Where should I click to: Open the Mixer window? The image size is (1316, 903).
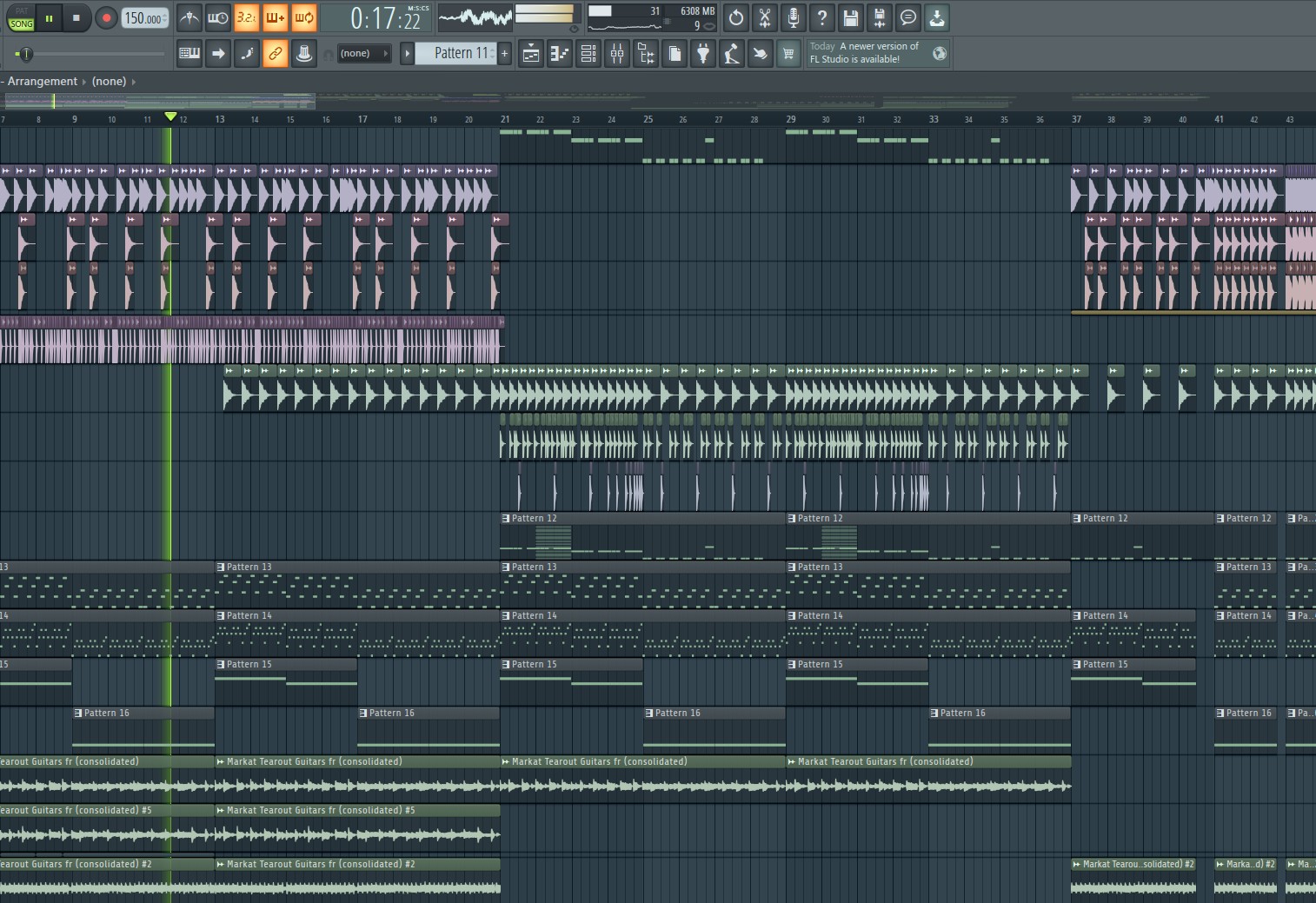pos(617,54)
